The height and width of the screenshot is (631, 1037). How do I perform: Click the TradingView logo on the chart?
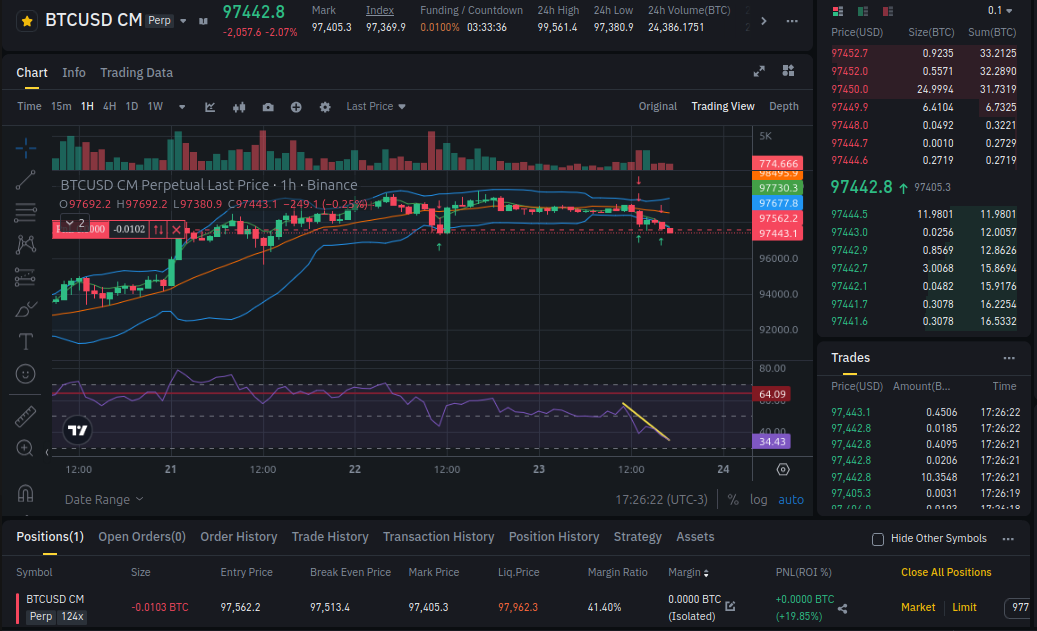click(77, 431)
